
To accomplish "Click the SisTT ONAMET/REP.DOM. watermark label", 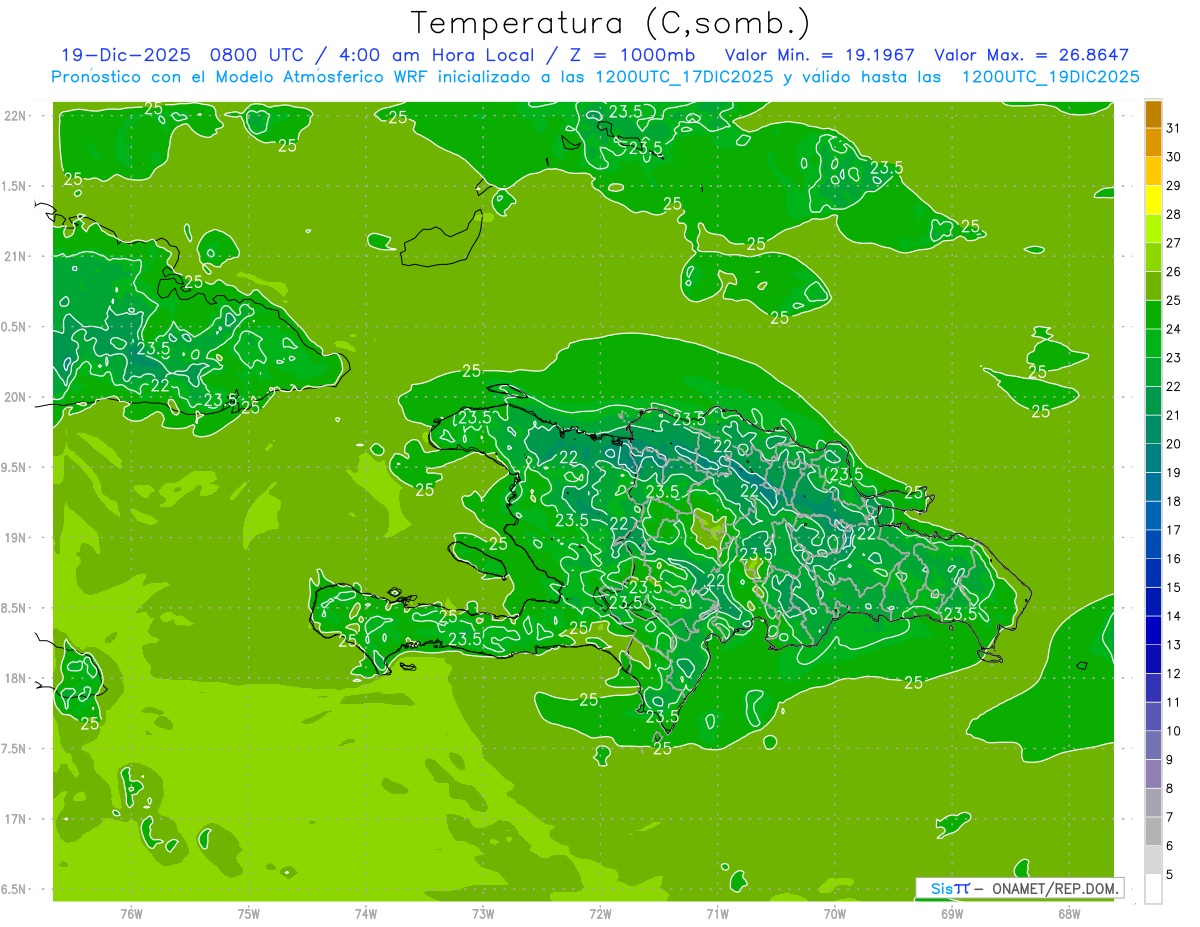I will pyautogui.click(x=1018, y=888).
